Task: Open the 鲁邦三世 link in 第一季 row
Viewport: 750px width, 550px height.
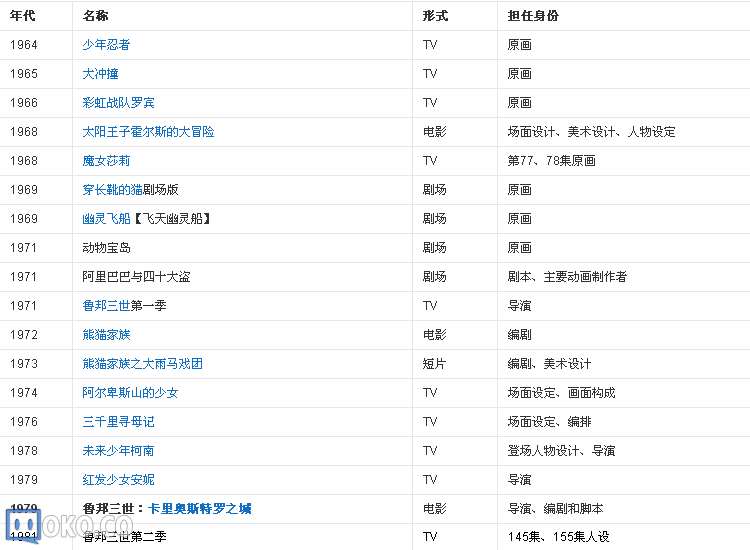Action: [x=106, y=306]
